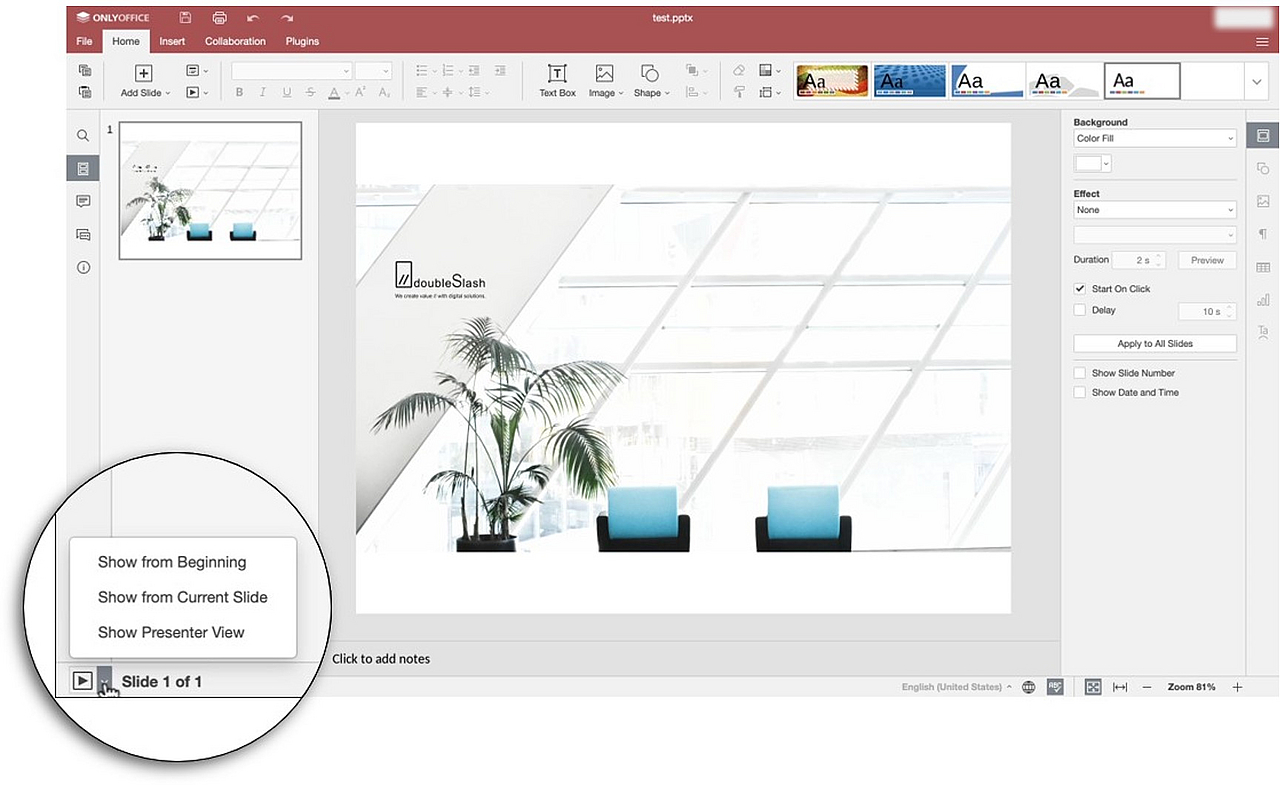1280x785 pixels.
Task: Click the Fit to Width icon
Action: [x=1120, y=687]
